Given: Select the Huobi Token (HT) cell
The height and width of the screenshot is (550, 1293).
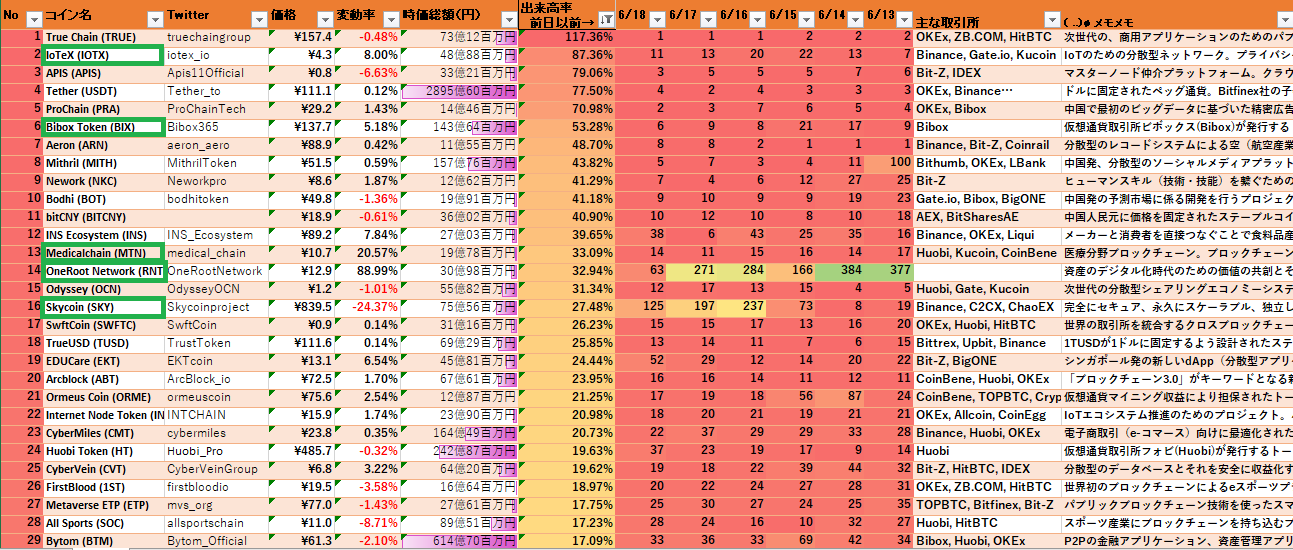Looking at the screenshot, I should (102, 451).
